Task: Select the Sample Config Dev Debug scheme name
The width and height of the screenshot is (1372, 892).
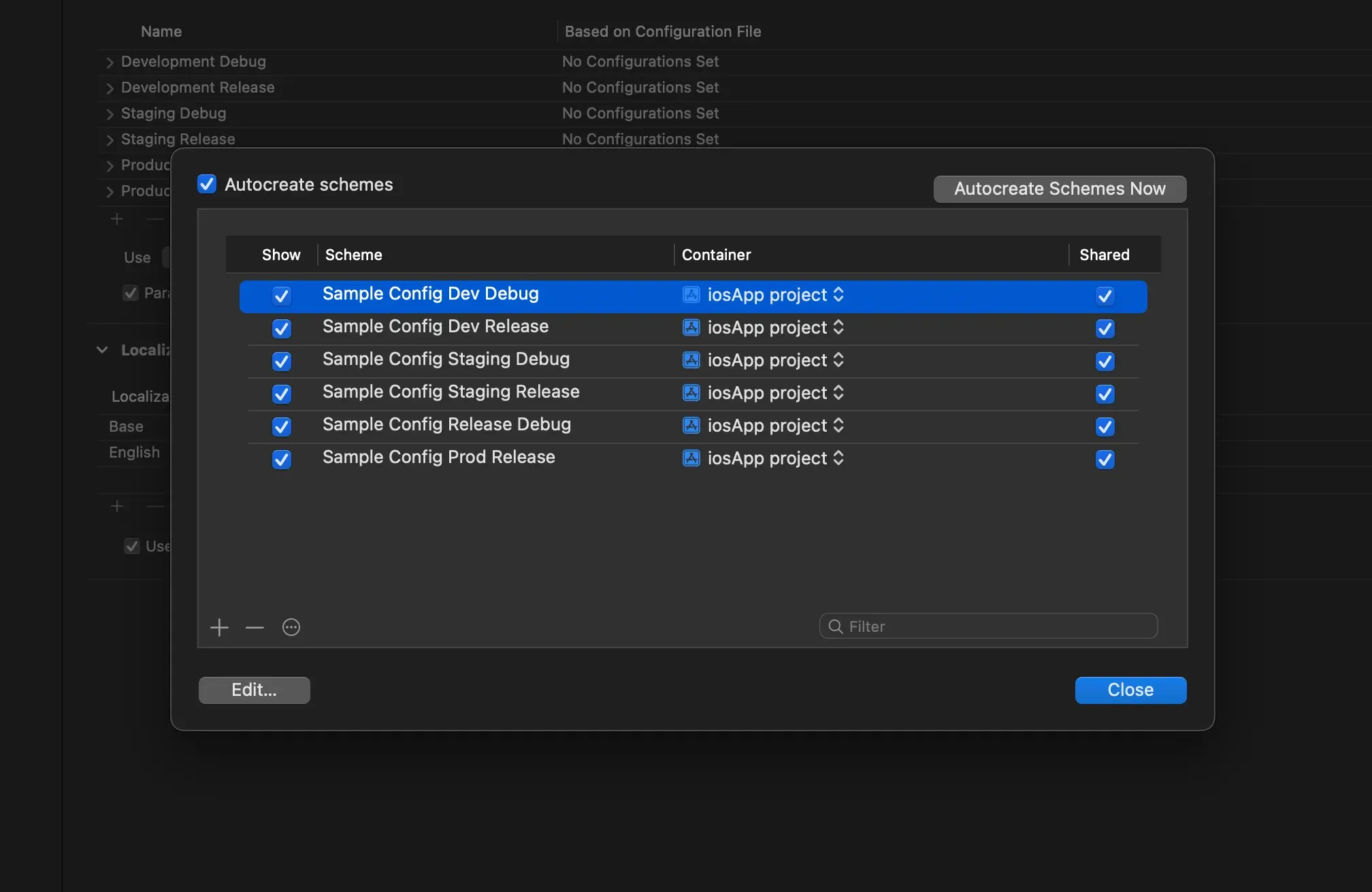Action: (x=431, y=293)
